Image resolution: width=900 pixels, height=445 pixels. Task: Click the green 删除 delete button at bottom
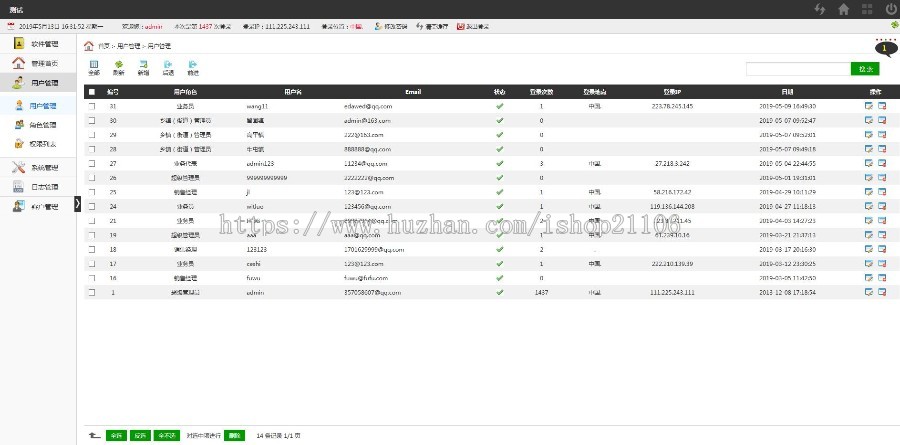[x=235, y=435]
